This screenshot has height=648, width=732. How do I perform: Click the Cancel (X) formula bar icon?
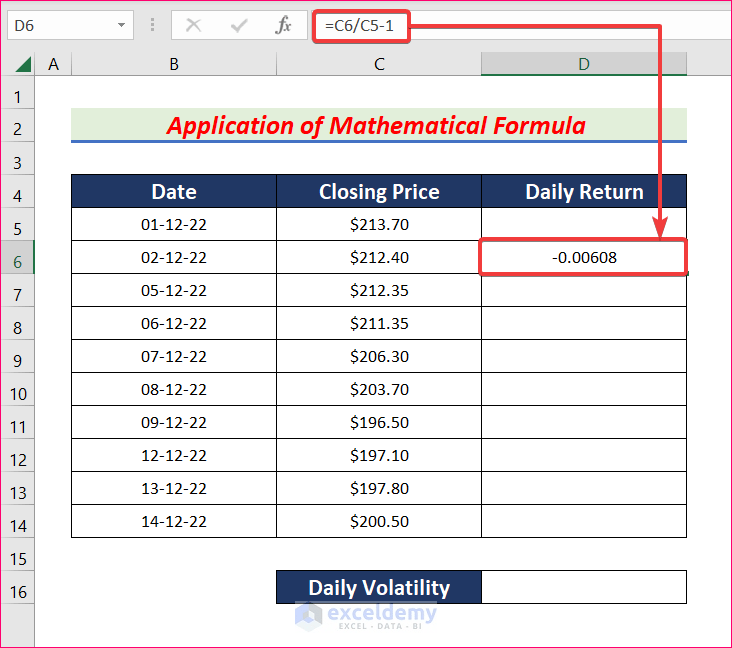click(193, 25)
